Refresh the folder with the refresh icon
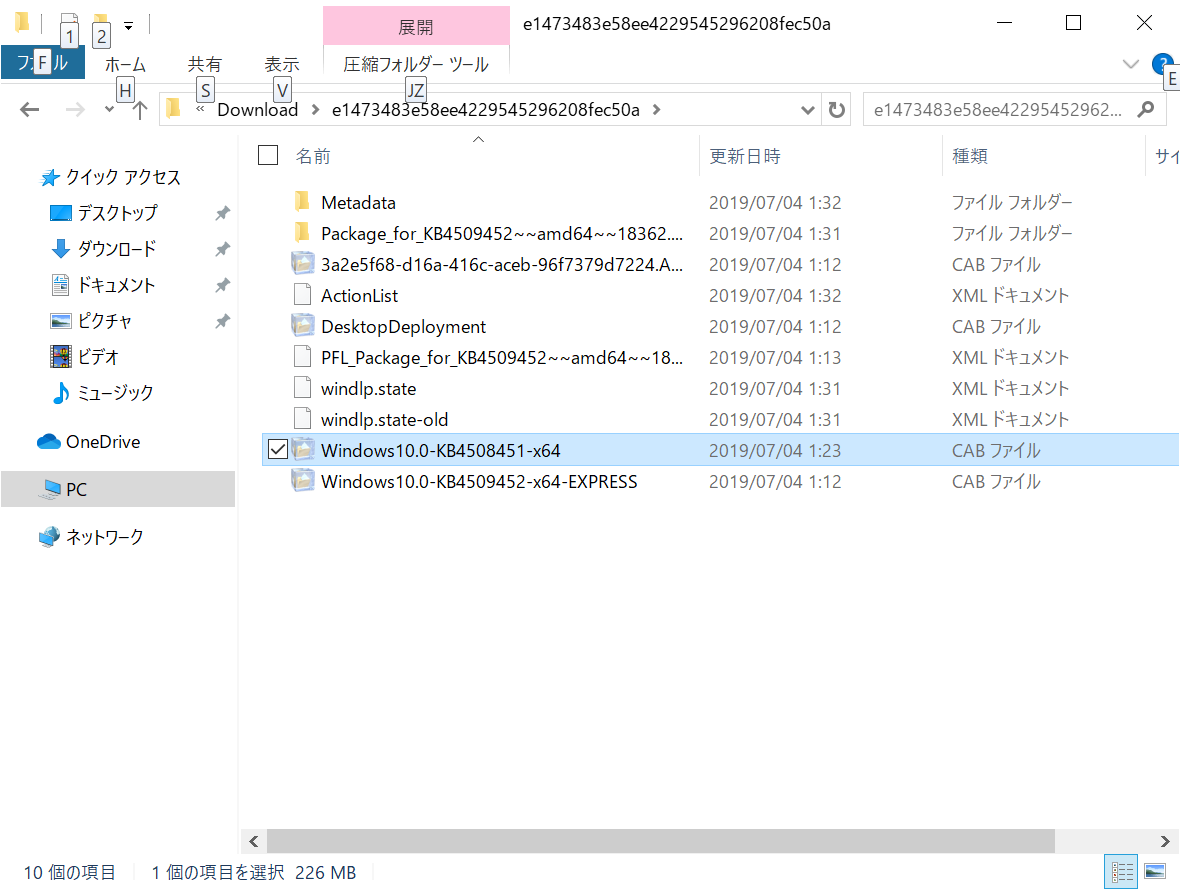The width and height of the screenshot is (1180, 890). point(837,109)
